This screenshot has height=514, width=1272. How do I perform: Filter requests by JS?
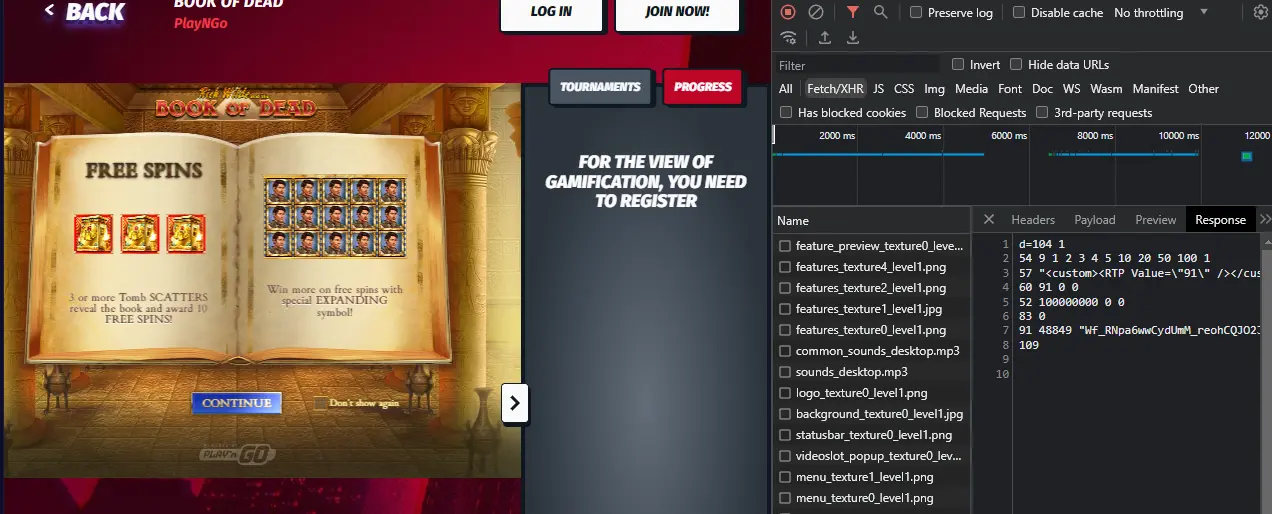coord(878,88)
